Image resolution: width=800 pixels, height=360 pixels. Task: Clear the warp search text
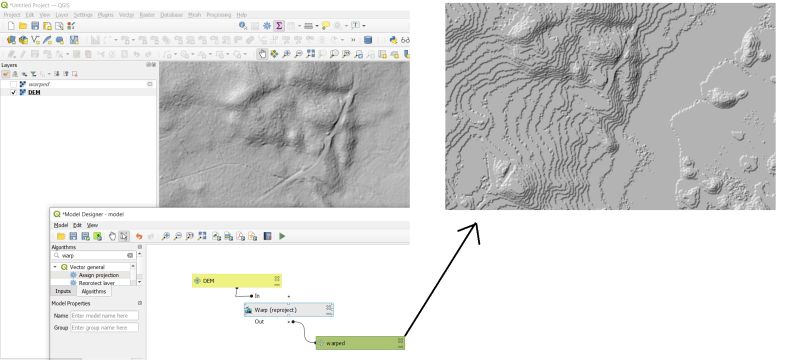(130, 255)
